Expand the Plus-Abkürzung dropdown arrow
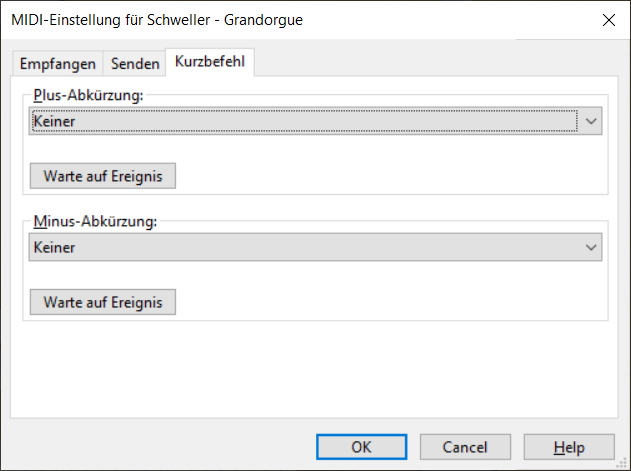Viewport: 631px width, 471px height. tap(591, 122)
